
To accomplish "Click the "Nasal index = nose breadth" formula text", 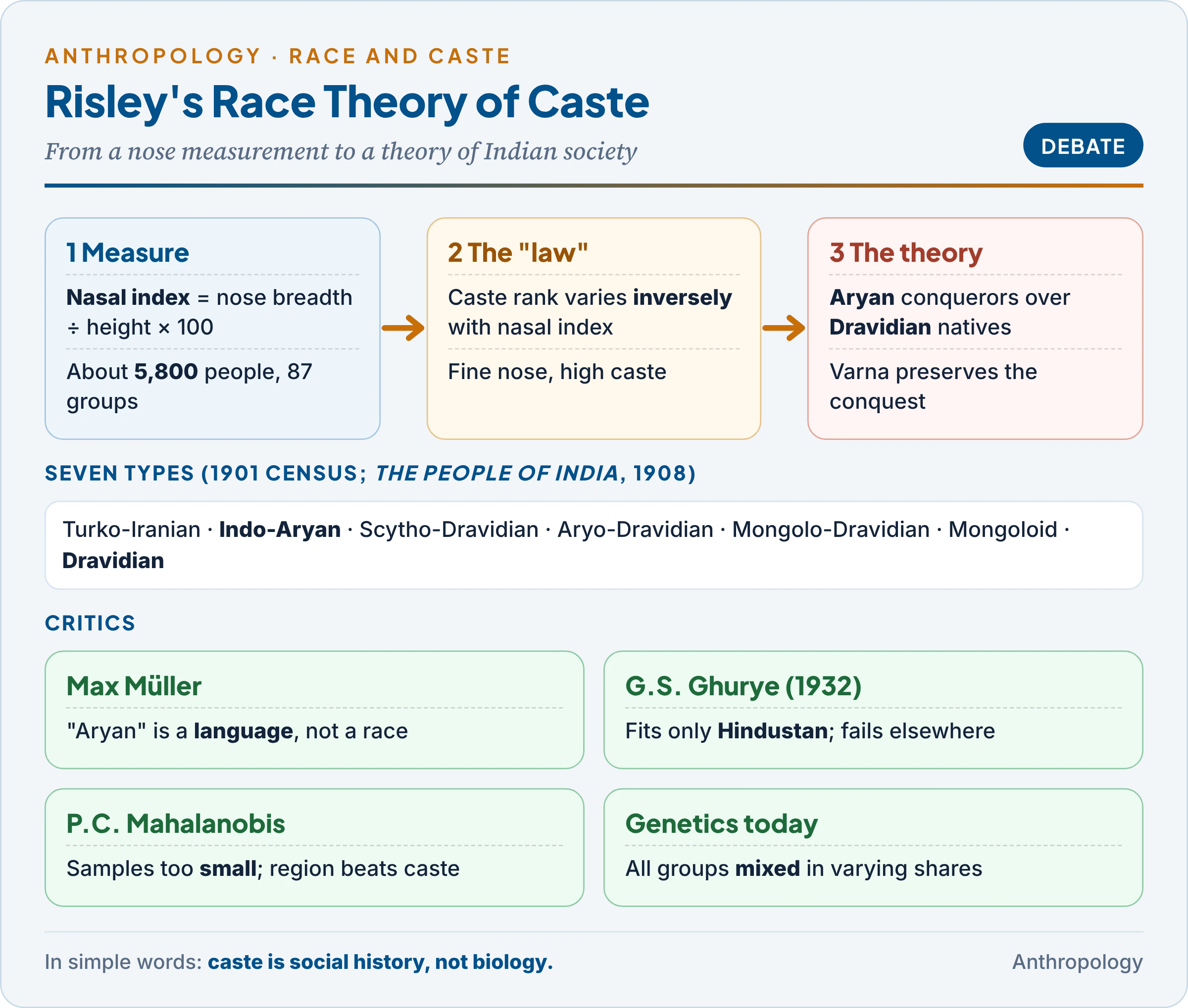I will (x=209, y=312).
